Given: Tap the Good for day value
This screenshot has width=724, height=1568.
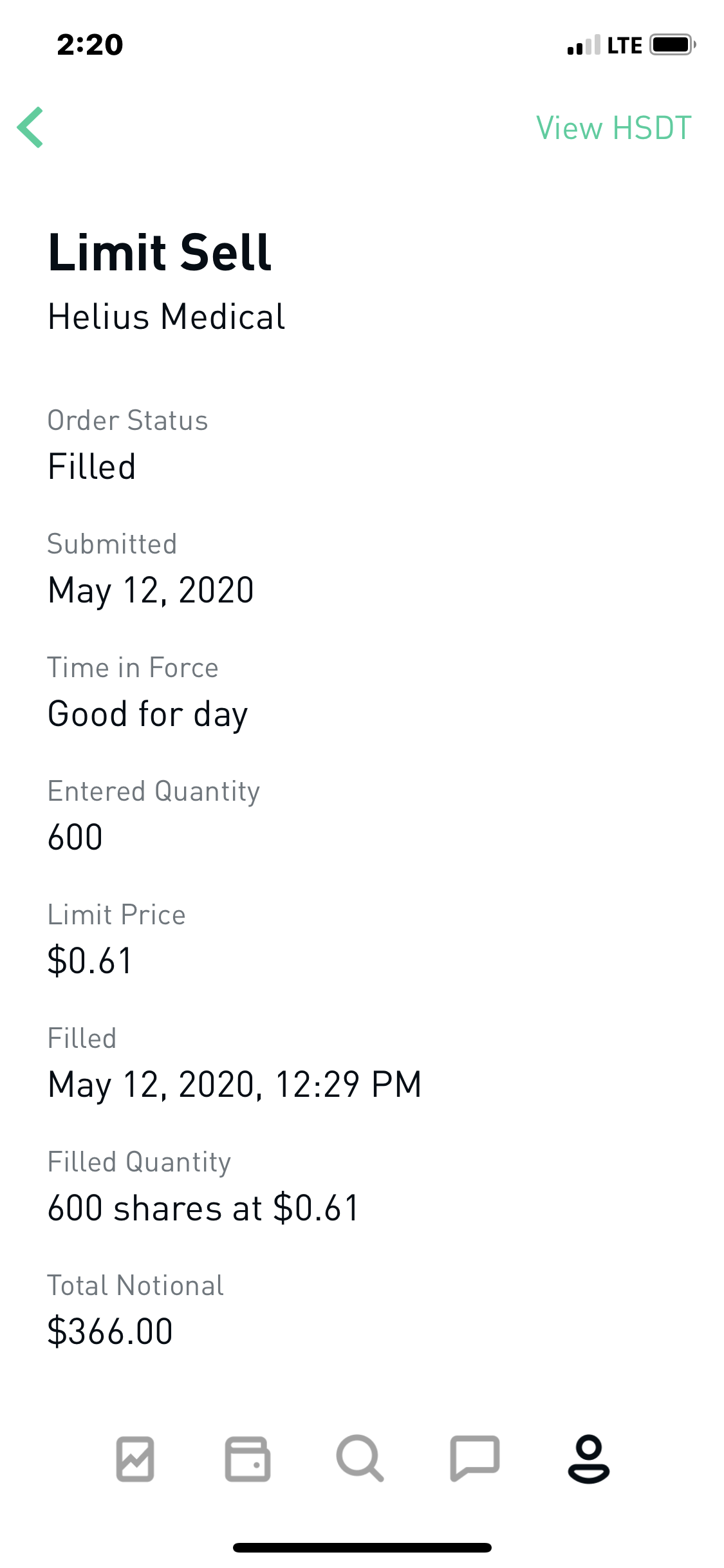Looking at the screenshot, I should 148,714.
